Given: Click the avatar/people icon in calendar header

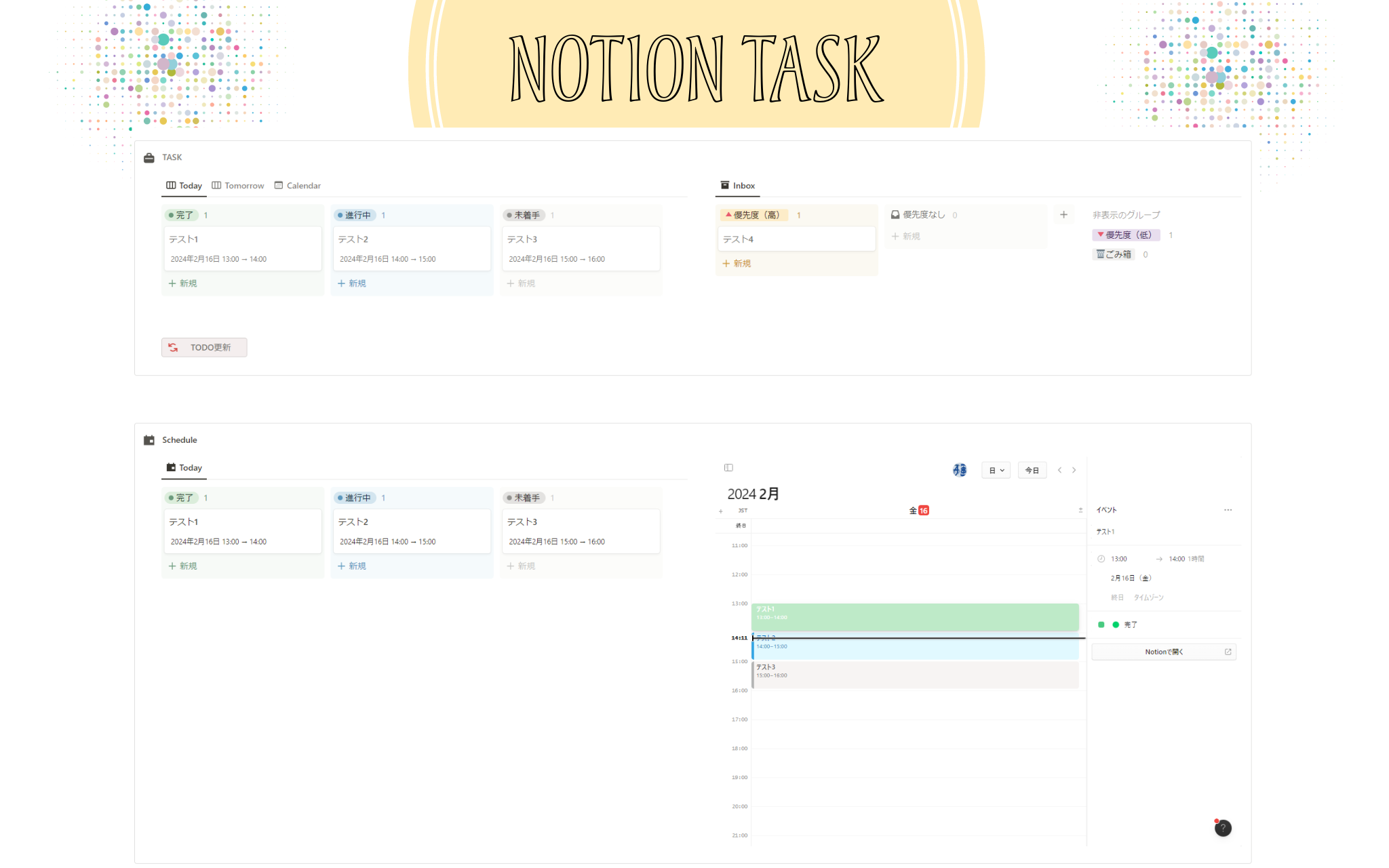Looking at the screenshot, I should point(960,470).
